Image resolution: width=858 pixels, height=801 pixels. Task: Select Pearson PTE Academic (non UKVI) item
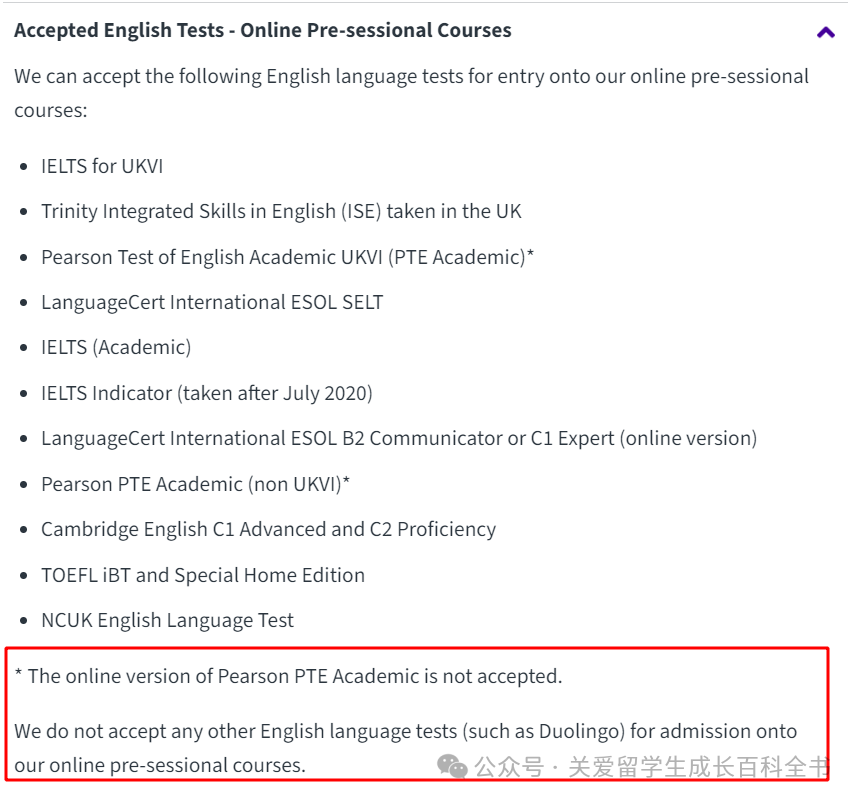point(195,484)
